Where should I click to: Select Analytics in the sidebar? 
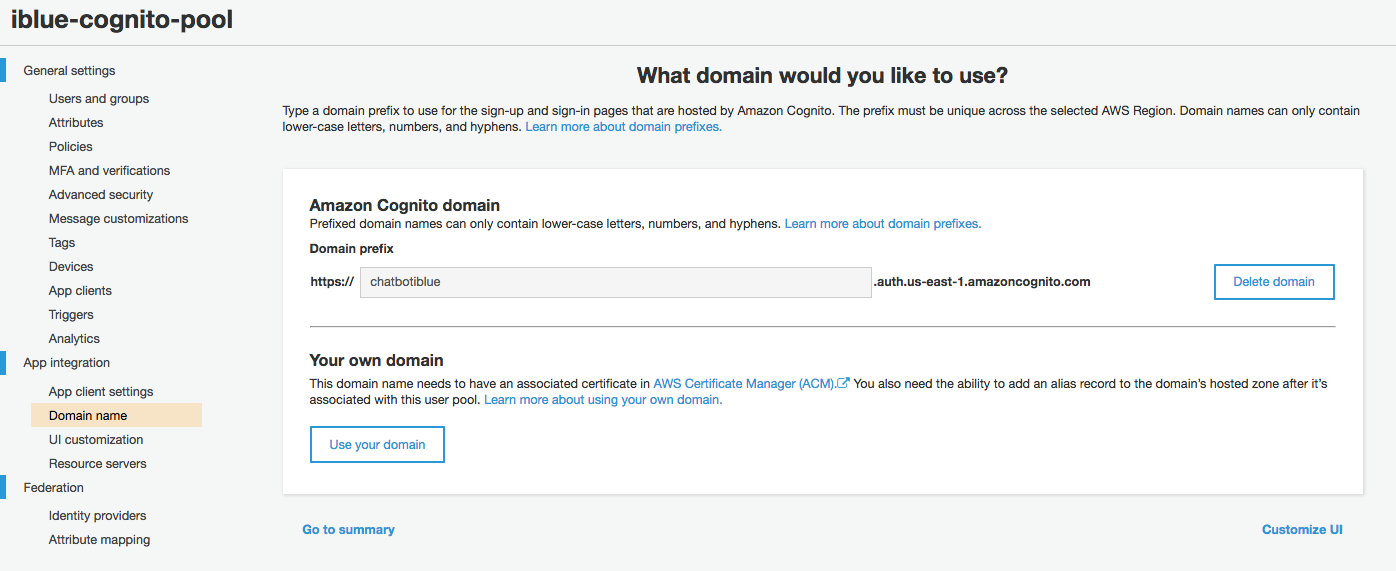coord(74,339)
